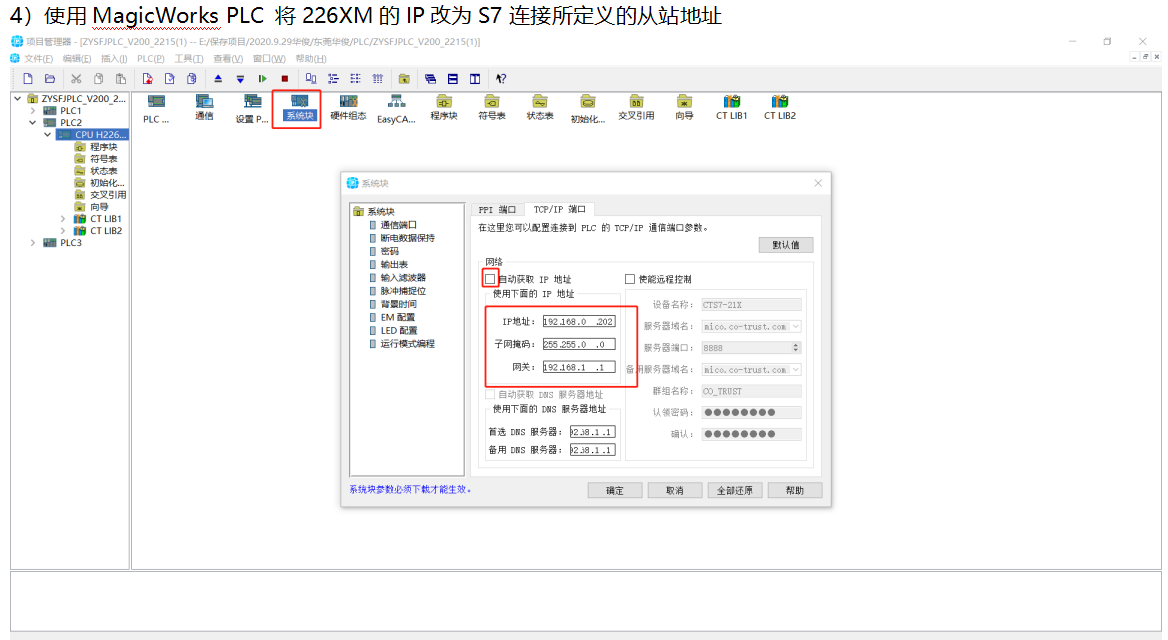Switch to the PPI 端口 tab
Image resolution: width=1168 pixels, height=640 pixels.
tap(497, 209)
